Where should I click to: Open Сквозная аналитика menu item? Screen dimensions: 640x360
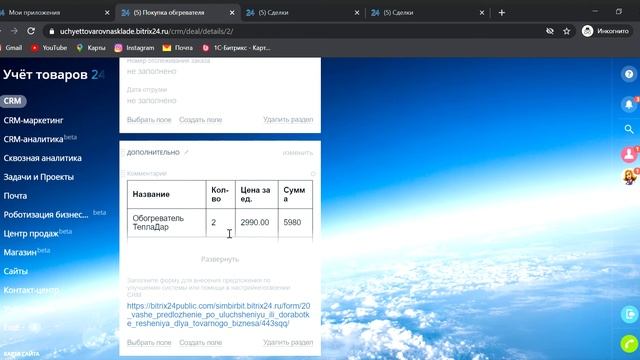click(x=42, y=158)
